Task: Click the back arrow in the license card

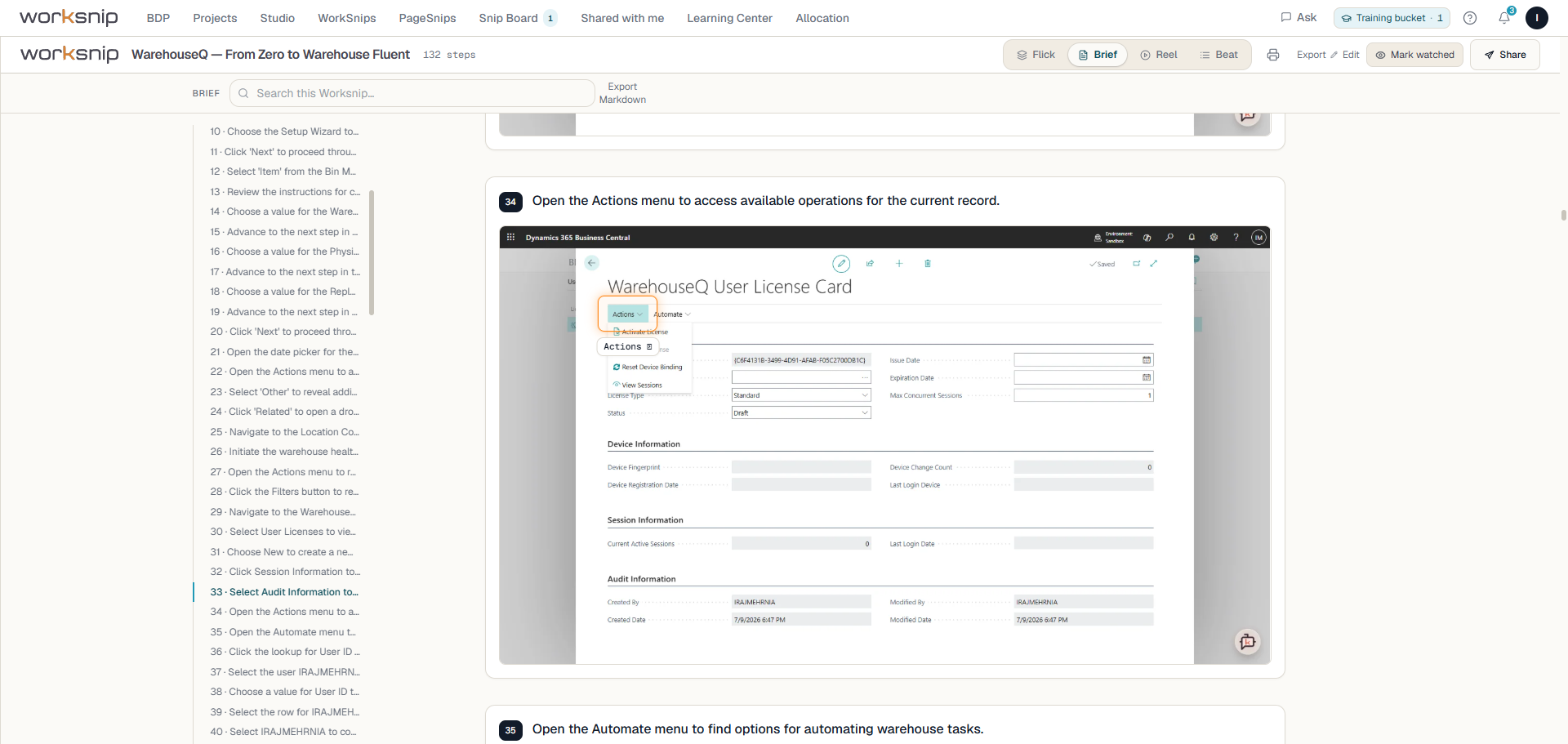Action: click(592, 263)
